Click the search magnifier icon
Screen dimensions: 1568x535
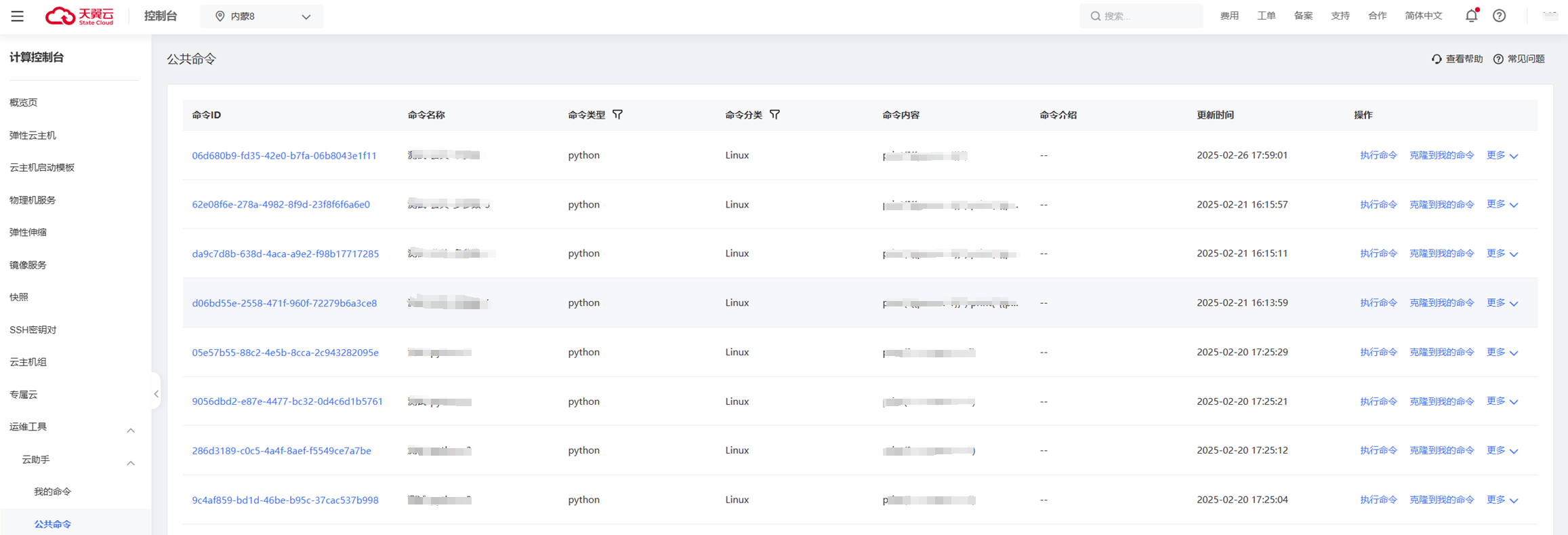[x=1095, y=16]
